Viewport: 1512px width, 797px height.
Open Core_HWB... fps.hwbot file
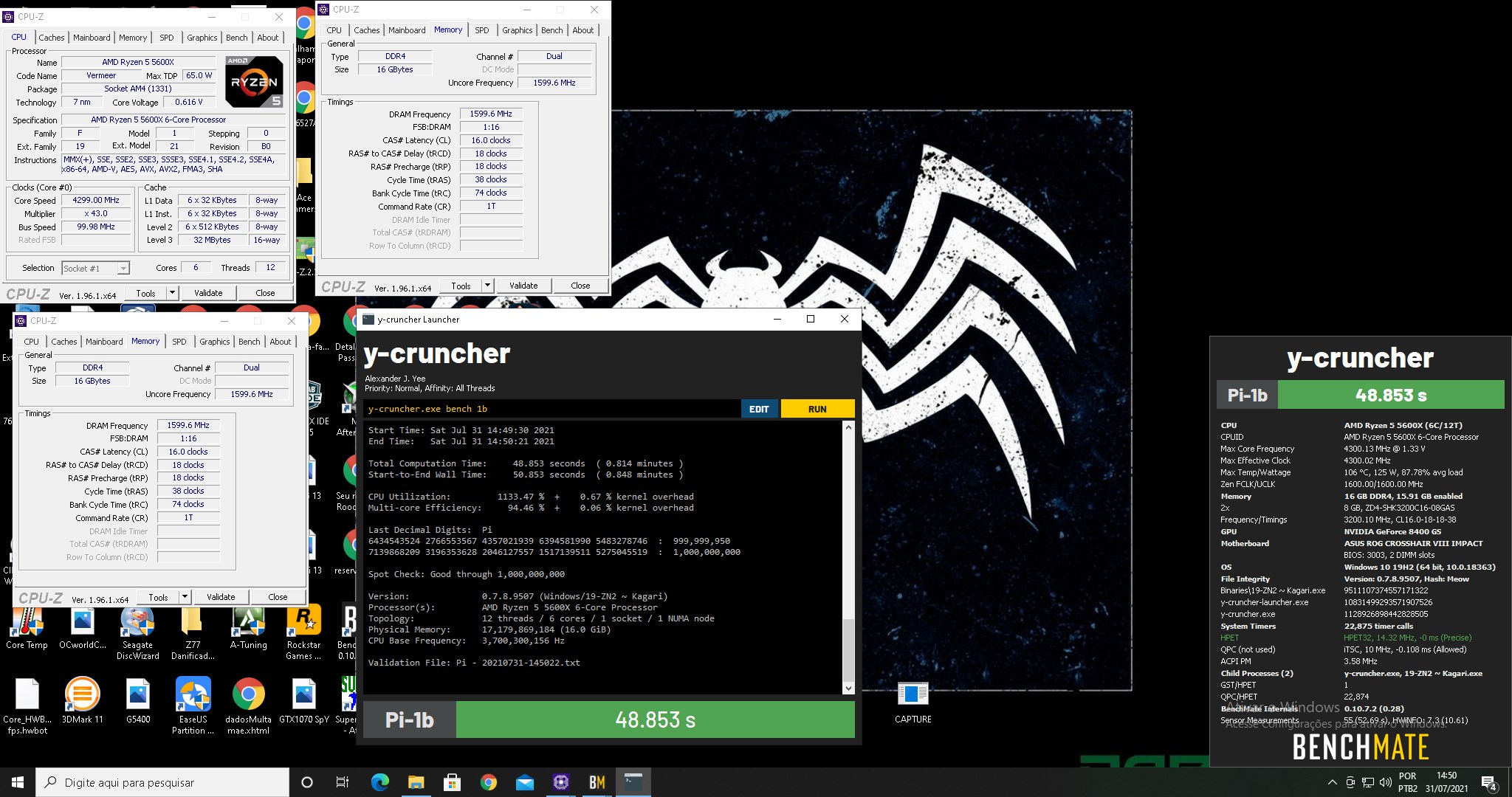pyautogui.click(x=27, y=706)
